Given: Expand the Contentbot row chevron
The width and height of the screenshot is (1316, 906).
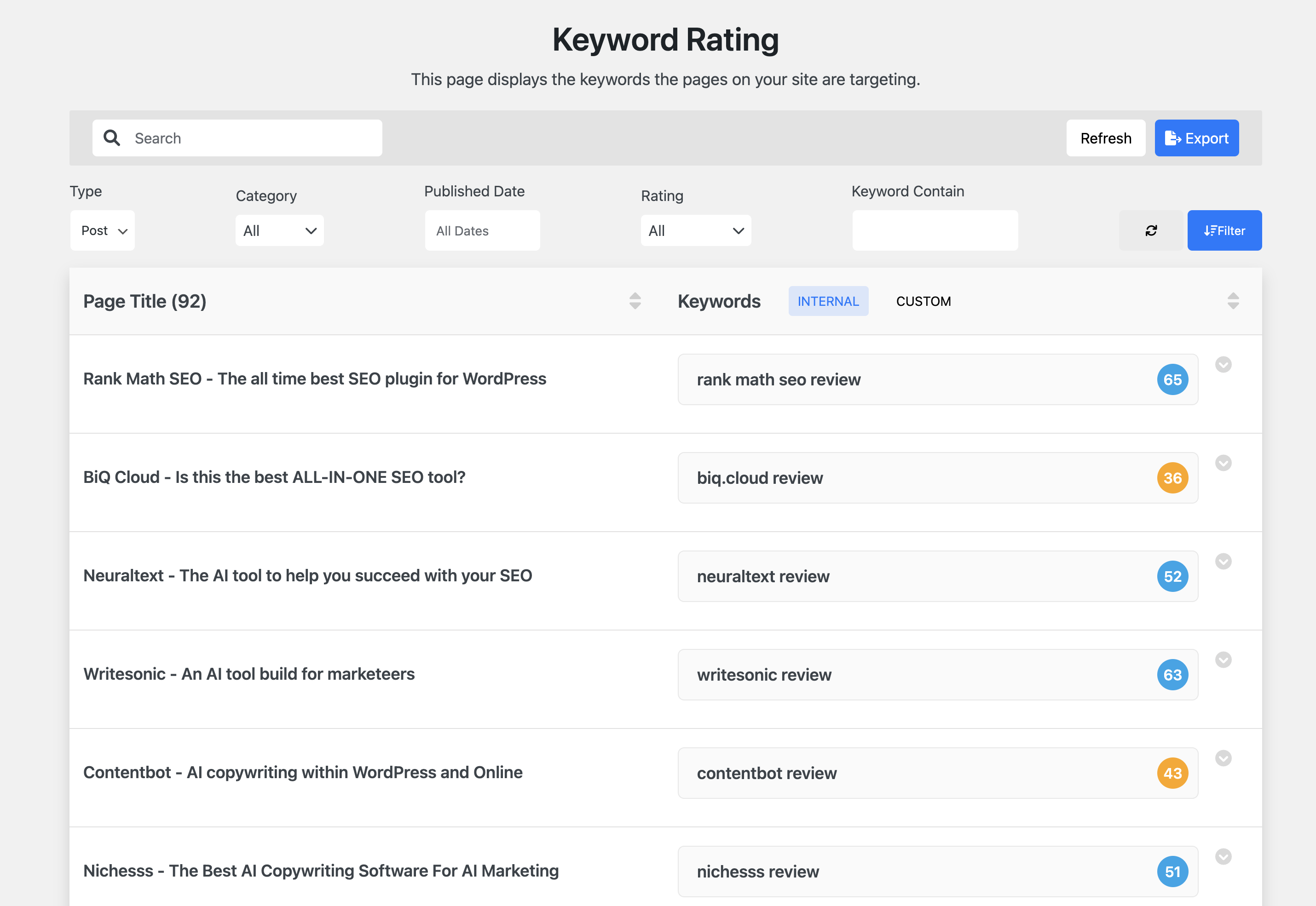Looking at the screenshot, I should (x=1224, y=758).
